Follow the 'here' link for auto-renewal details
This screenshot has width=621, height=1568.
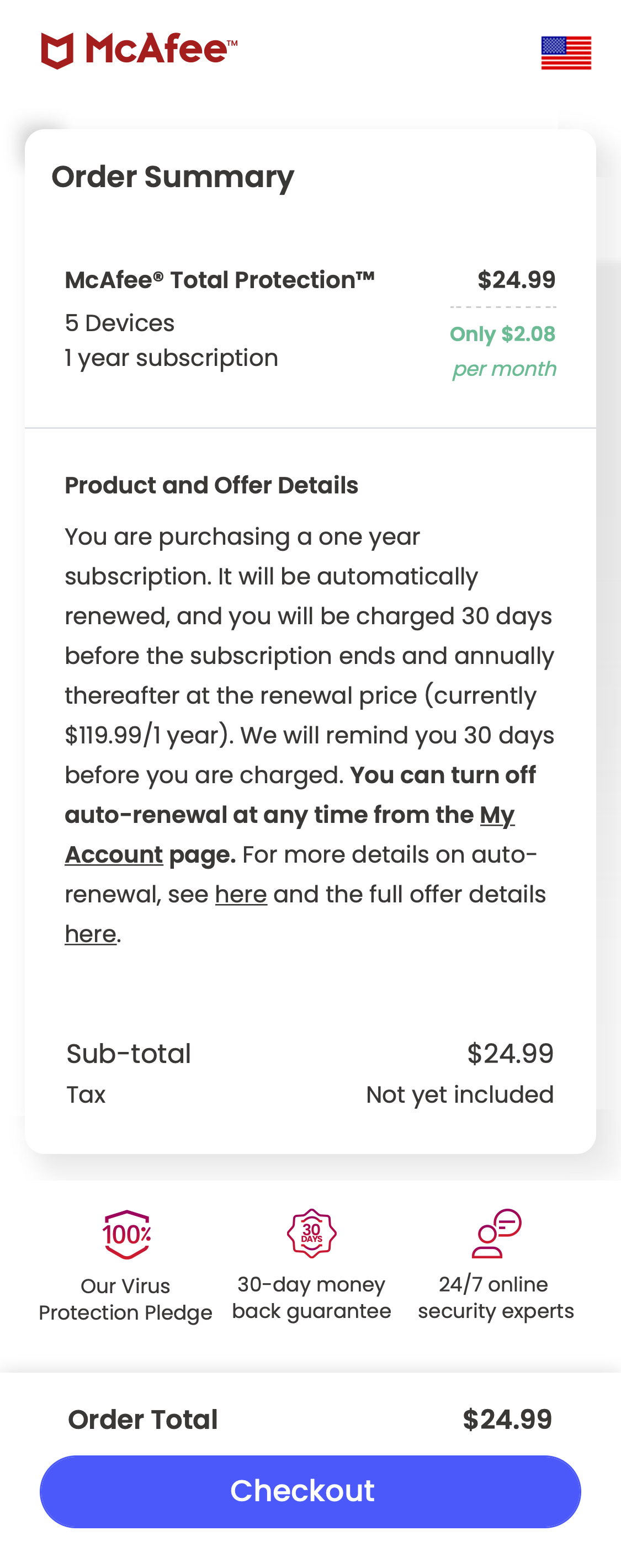coord(241,894)
